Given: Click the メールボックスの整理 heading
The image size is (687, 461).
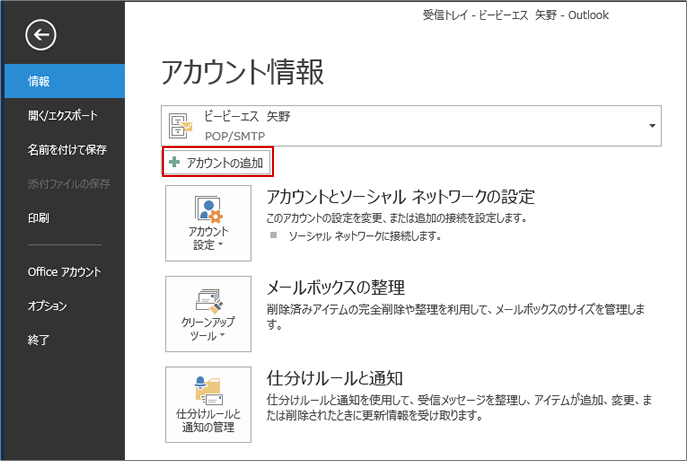Looking at the screenshot, I should pos(336,287).
